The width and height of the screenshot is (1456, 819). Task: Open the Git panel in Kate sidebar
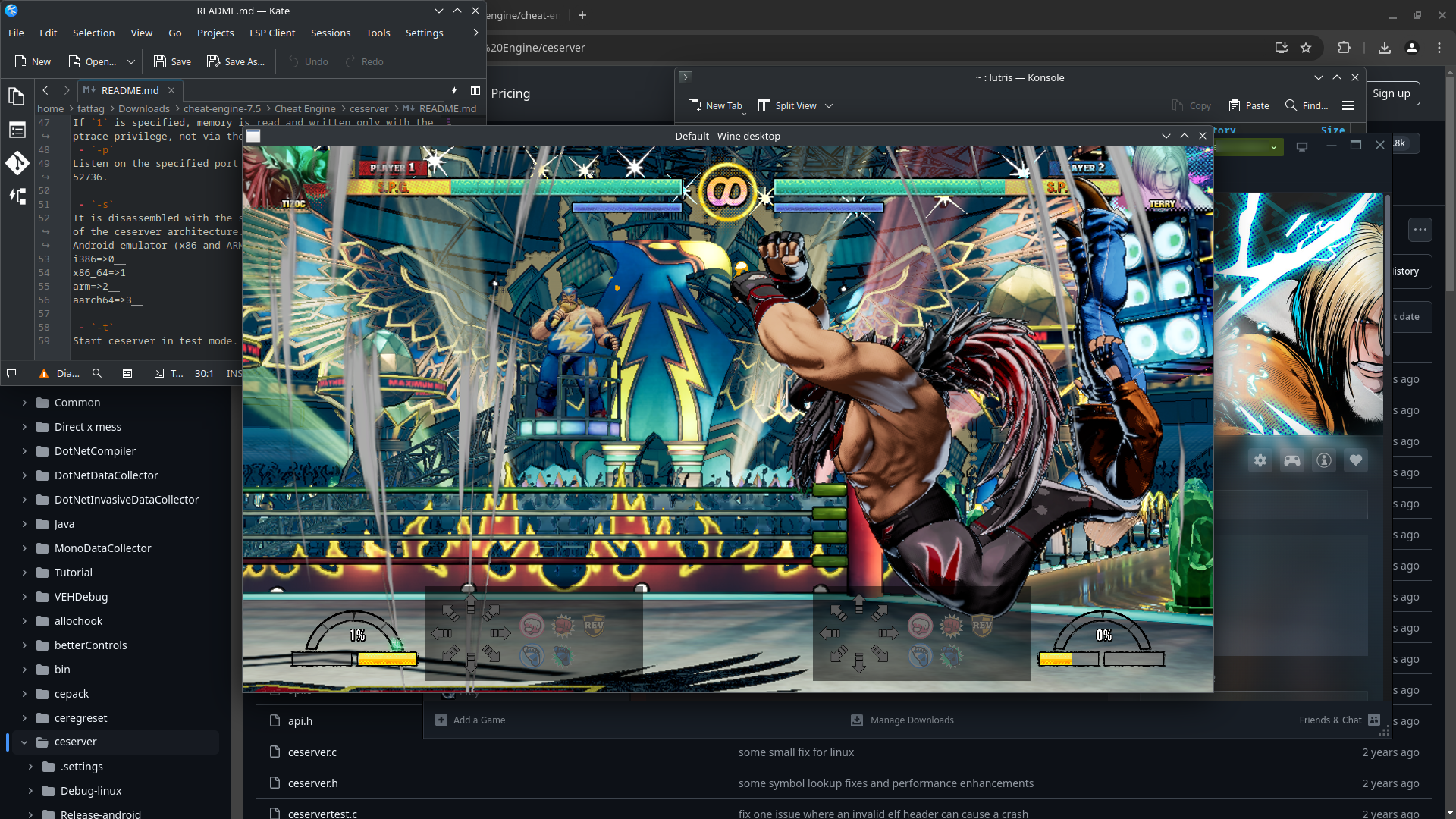(17, 163)
